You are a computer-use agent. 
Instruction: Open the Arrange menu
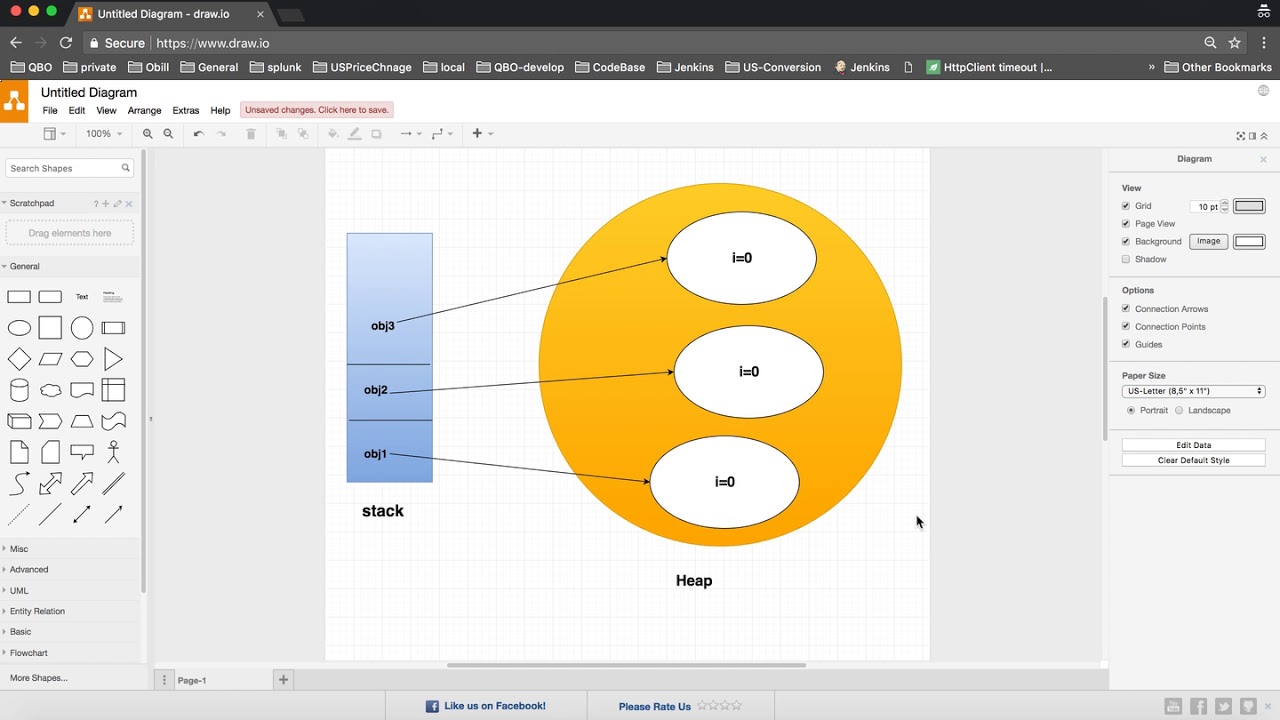(x=144, y=111)
